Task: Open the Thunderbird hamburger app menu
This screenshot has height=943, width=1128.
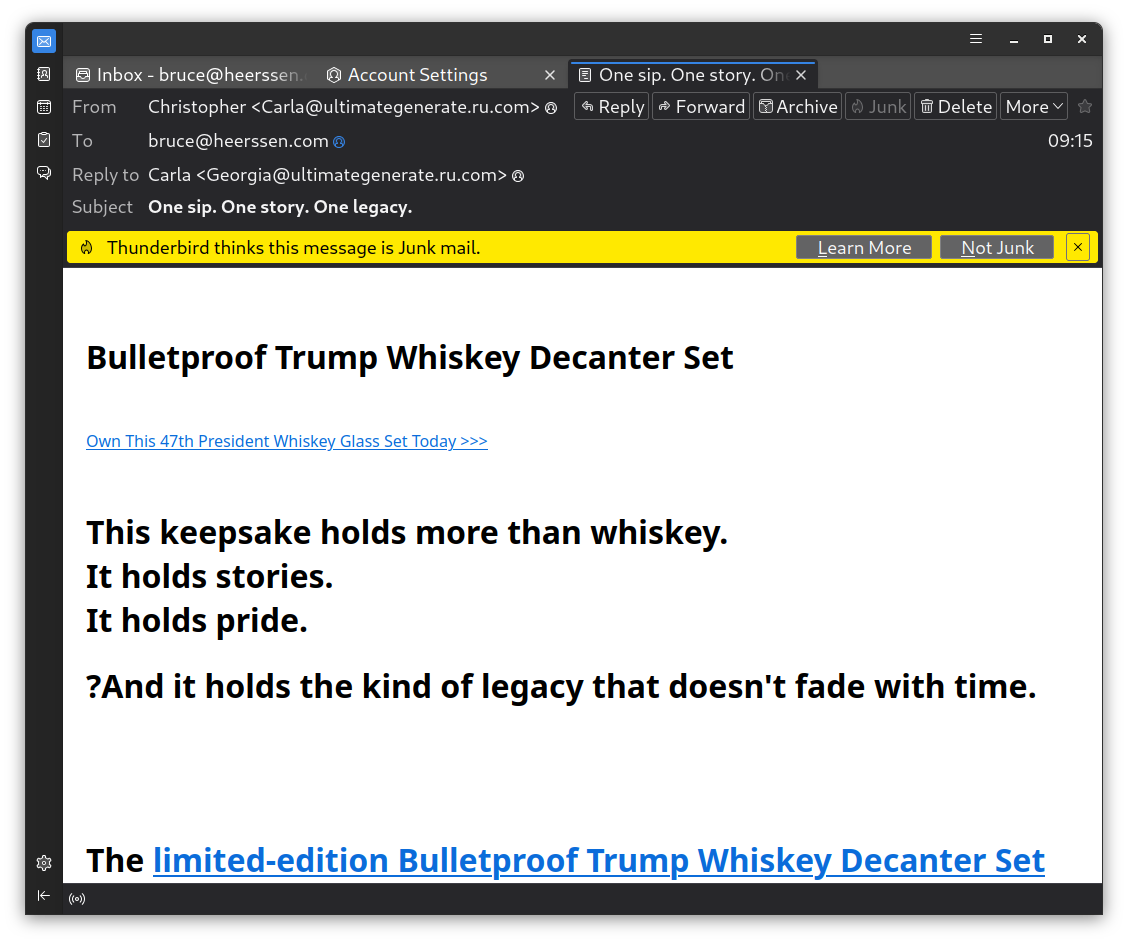Action: (x=975, y=39)
